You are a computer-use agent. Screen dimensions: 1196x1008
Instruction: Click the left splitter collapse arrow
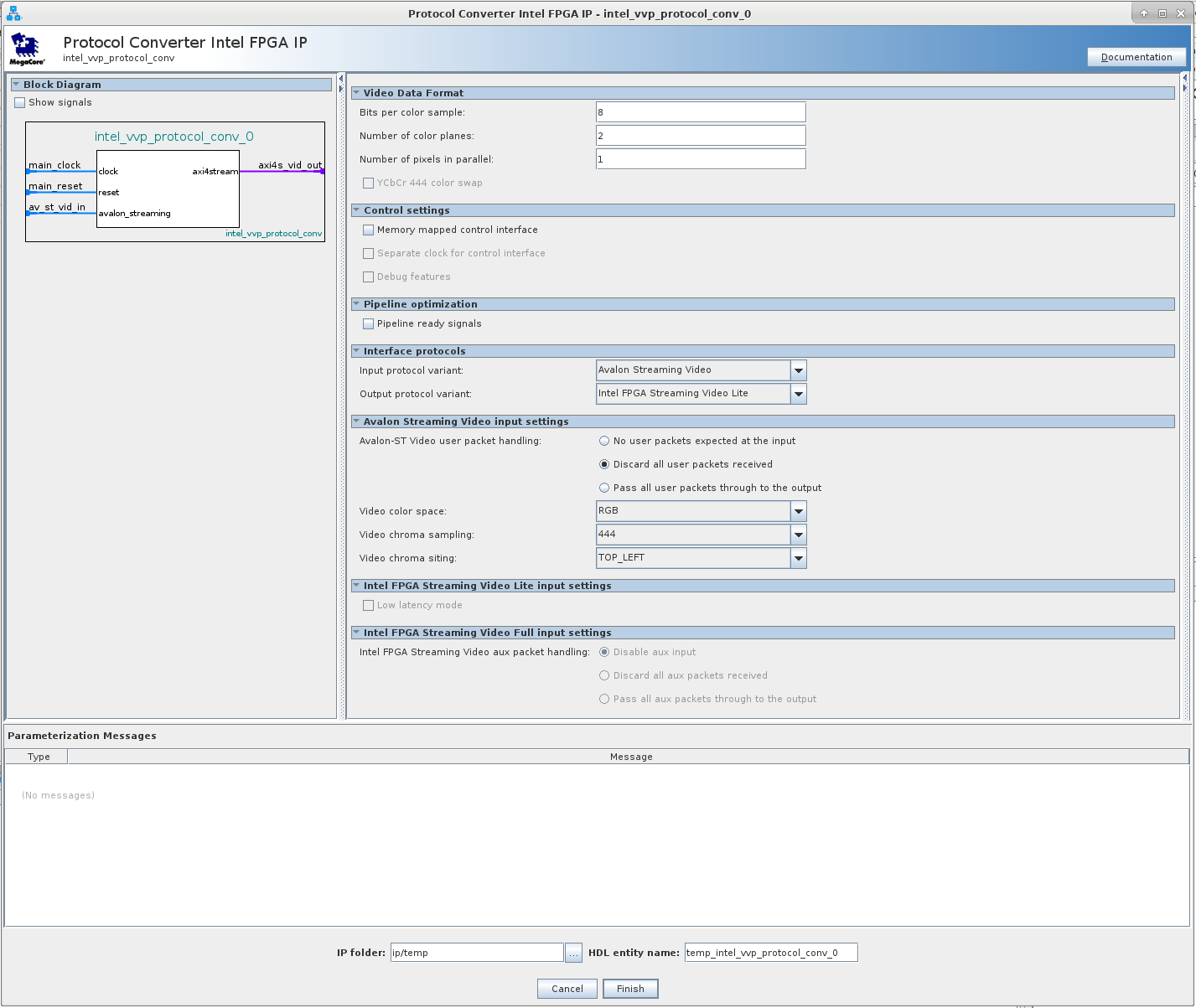point(341,79)
